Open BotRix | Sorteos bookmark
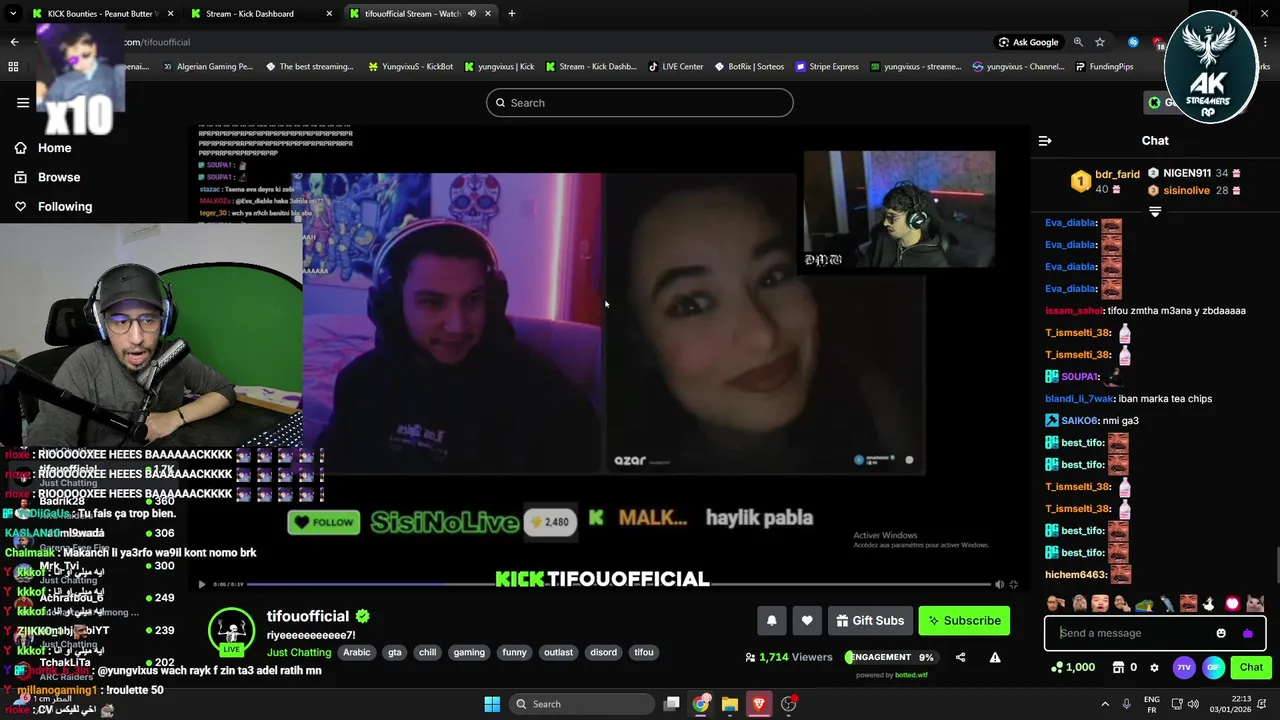The image size is (1280, 720). [x=750, y=67]
